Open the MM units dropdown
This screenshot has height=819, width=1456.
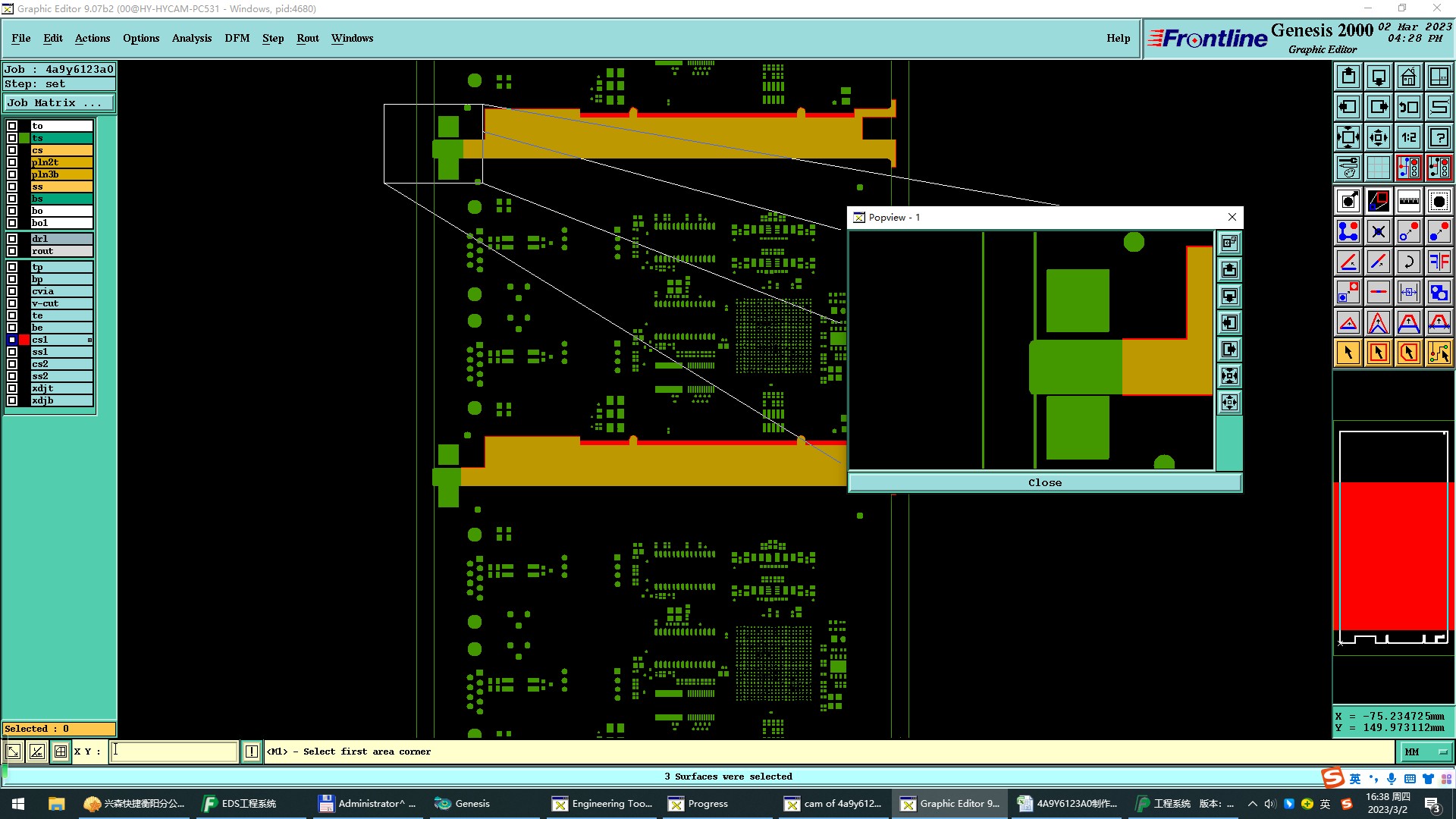point(1426,752)
